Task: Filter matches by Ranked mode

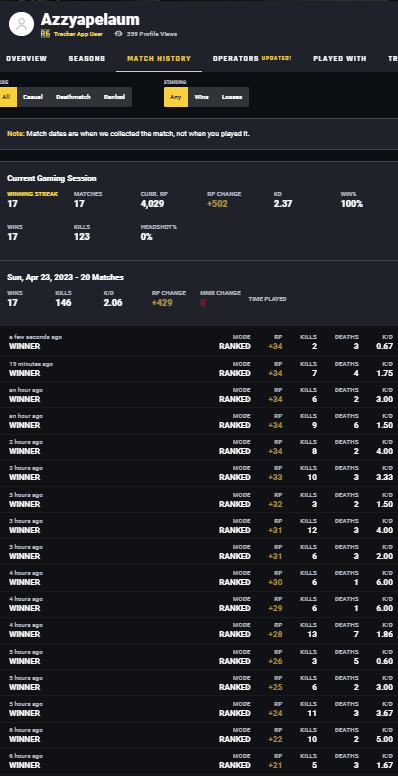Action: pyautogui.click(x=114, y=97)
